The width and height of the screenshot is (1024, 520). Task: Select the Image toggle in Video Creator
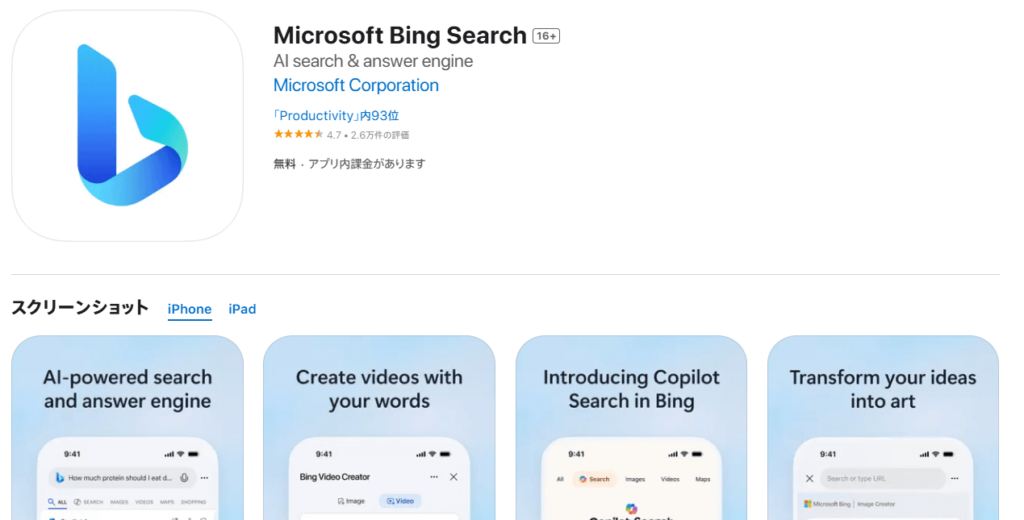coord(351,501)
